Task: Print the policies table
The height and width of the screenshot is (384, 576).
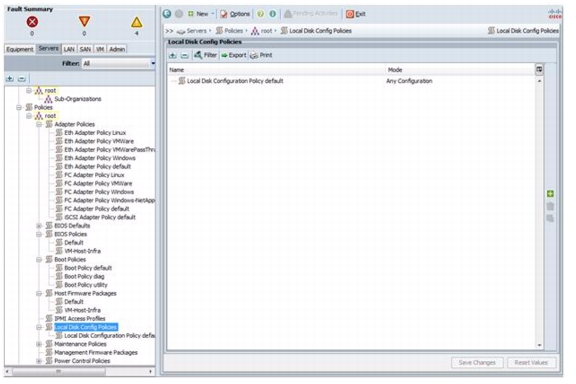Action: point(261,55)
